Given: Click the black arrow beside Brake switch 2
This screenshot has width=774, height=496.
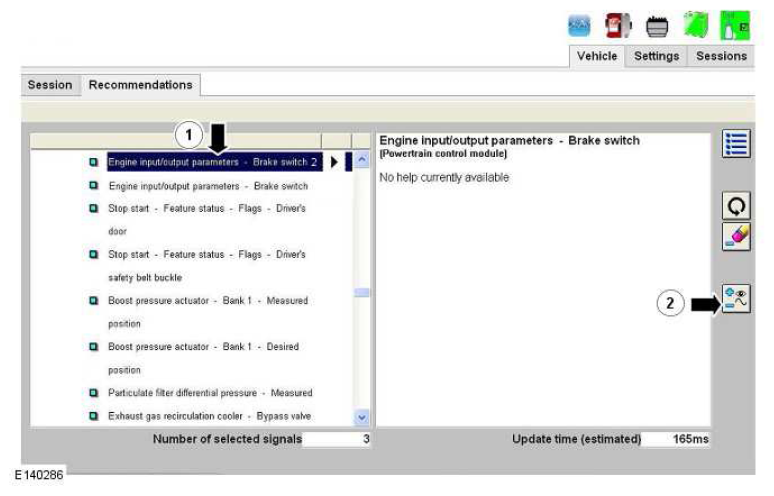Looking at the screenshot, I should (335, 162).
